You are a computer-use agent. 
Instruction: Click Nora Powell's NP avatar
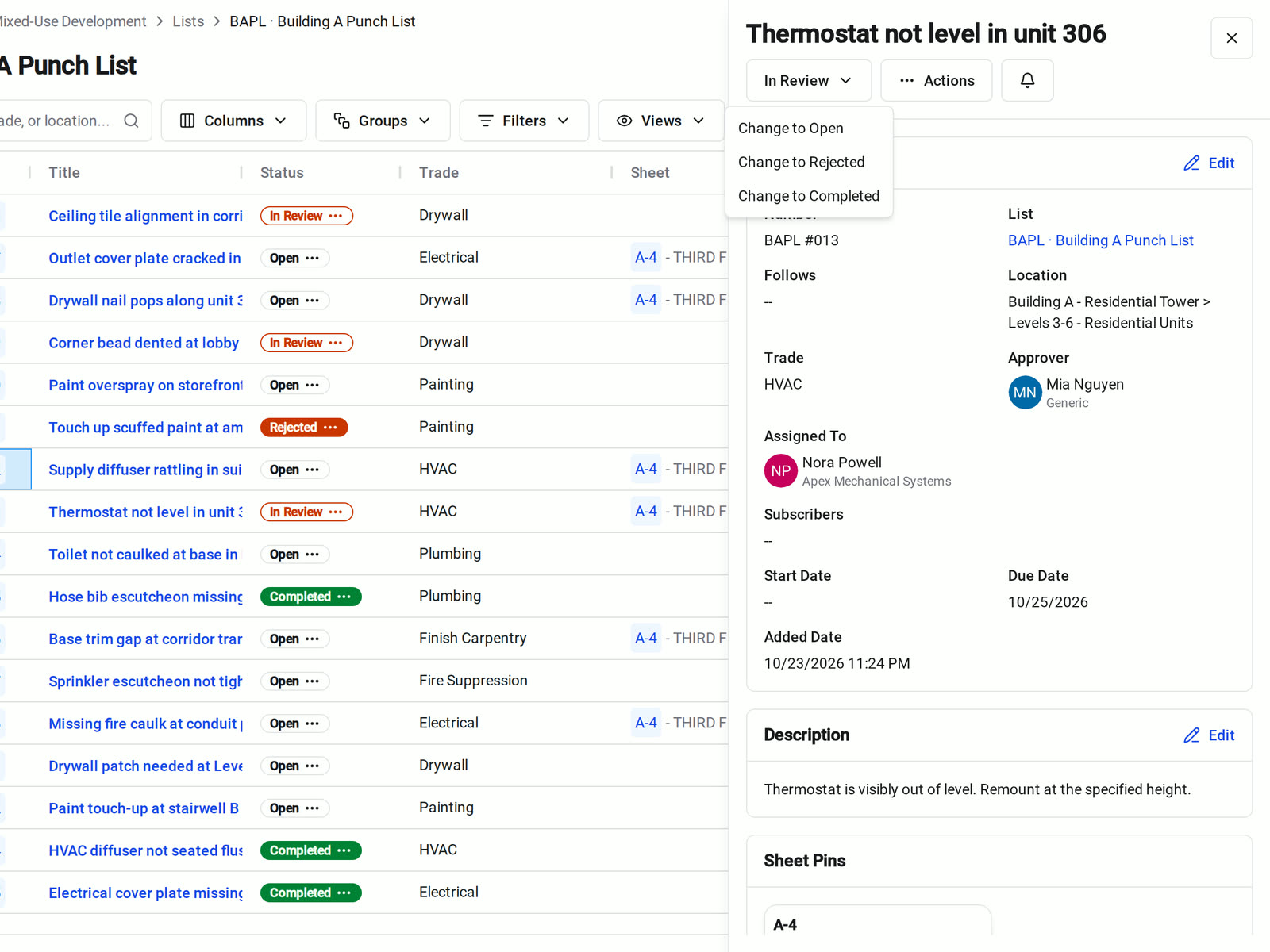[781, 470]
